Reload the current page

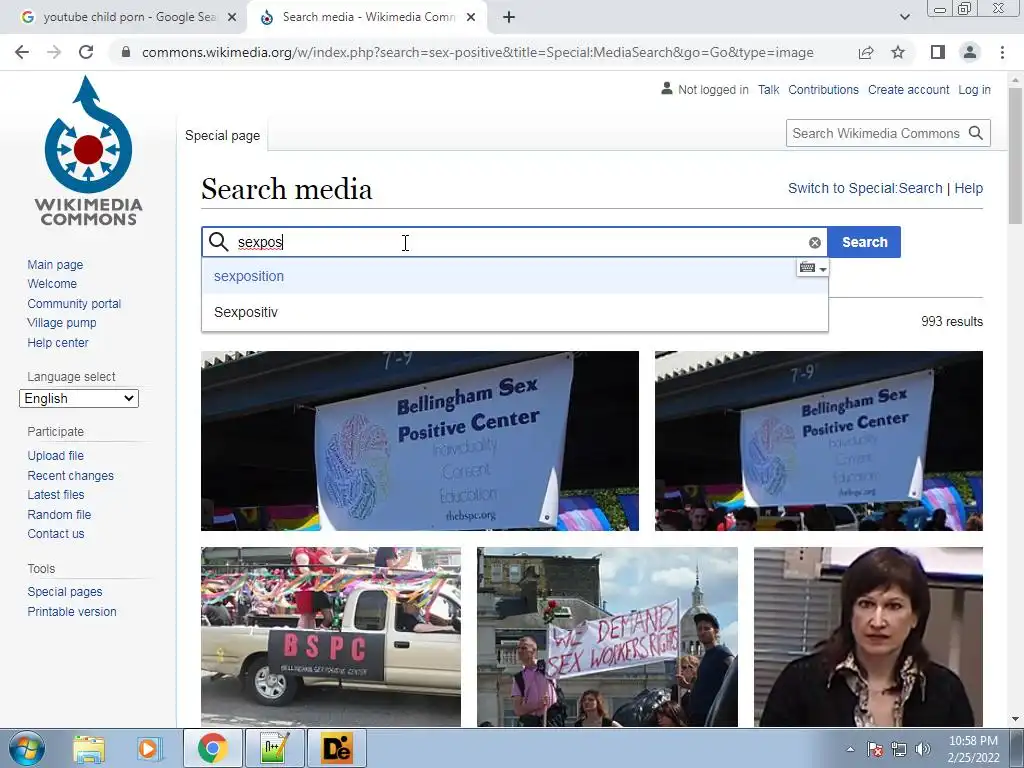pyautogui.click(x=86, y=52)
